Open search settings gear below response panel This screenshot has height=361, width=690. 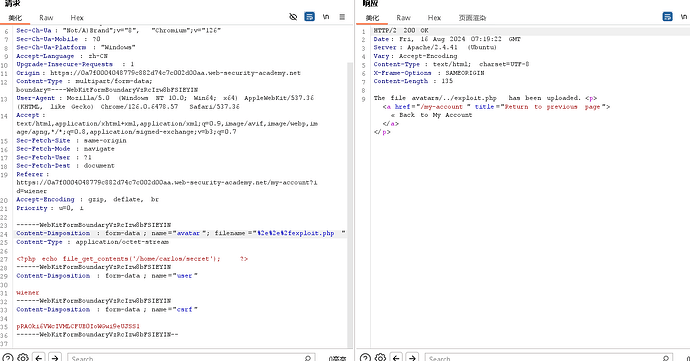[x=381, y=357]
